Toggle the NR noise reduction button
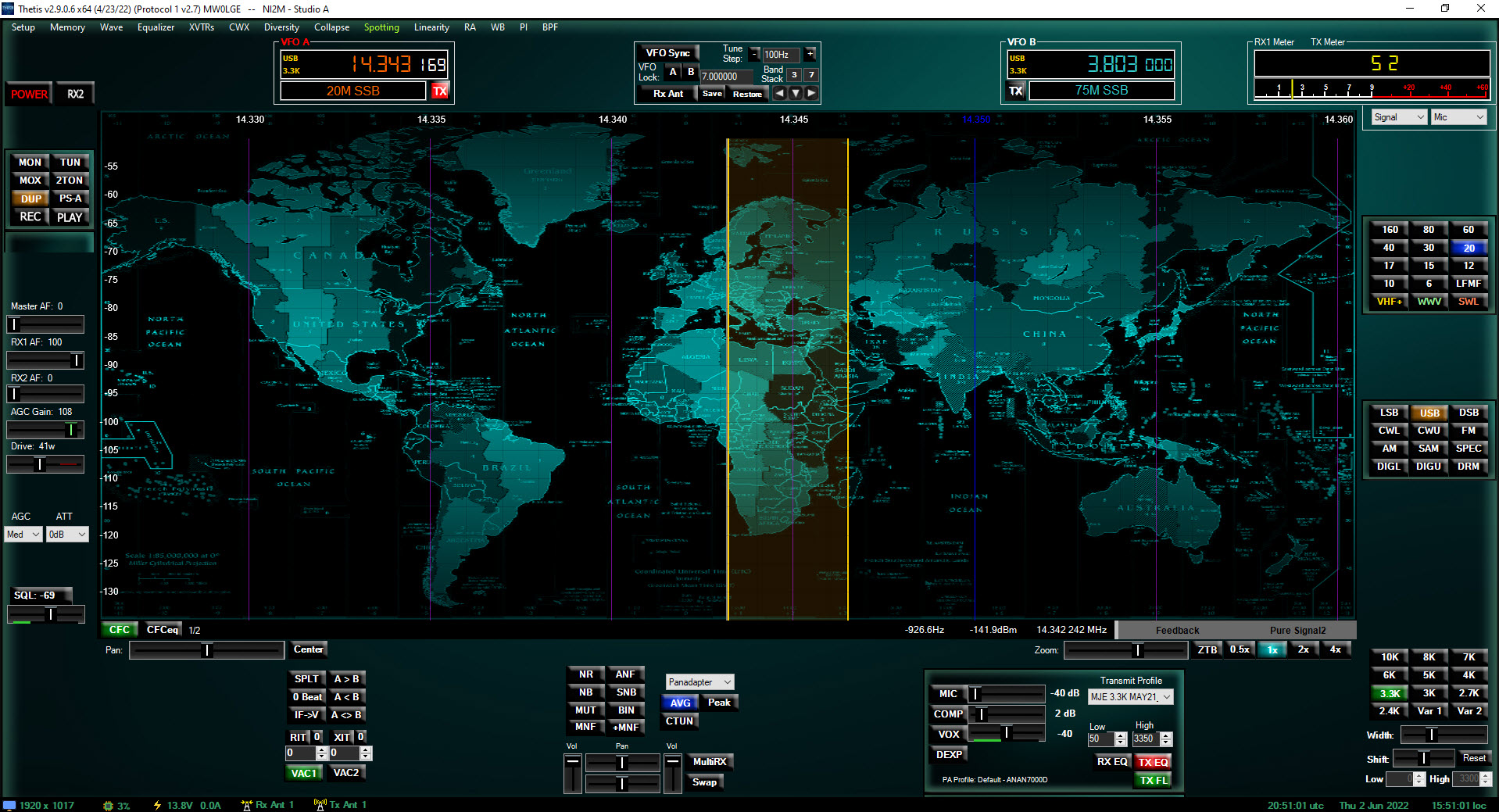 [585, 674]
